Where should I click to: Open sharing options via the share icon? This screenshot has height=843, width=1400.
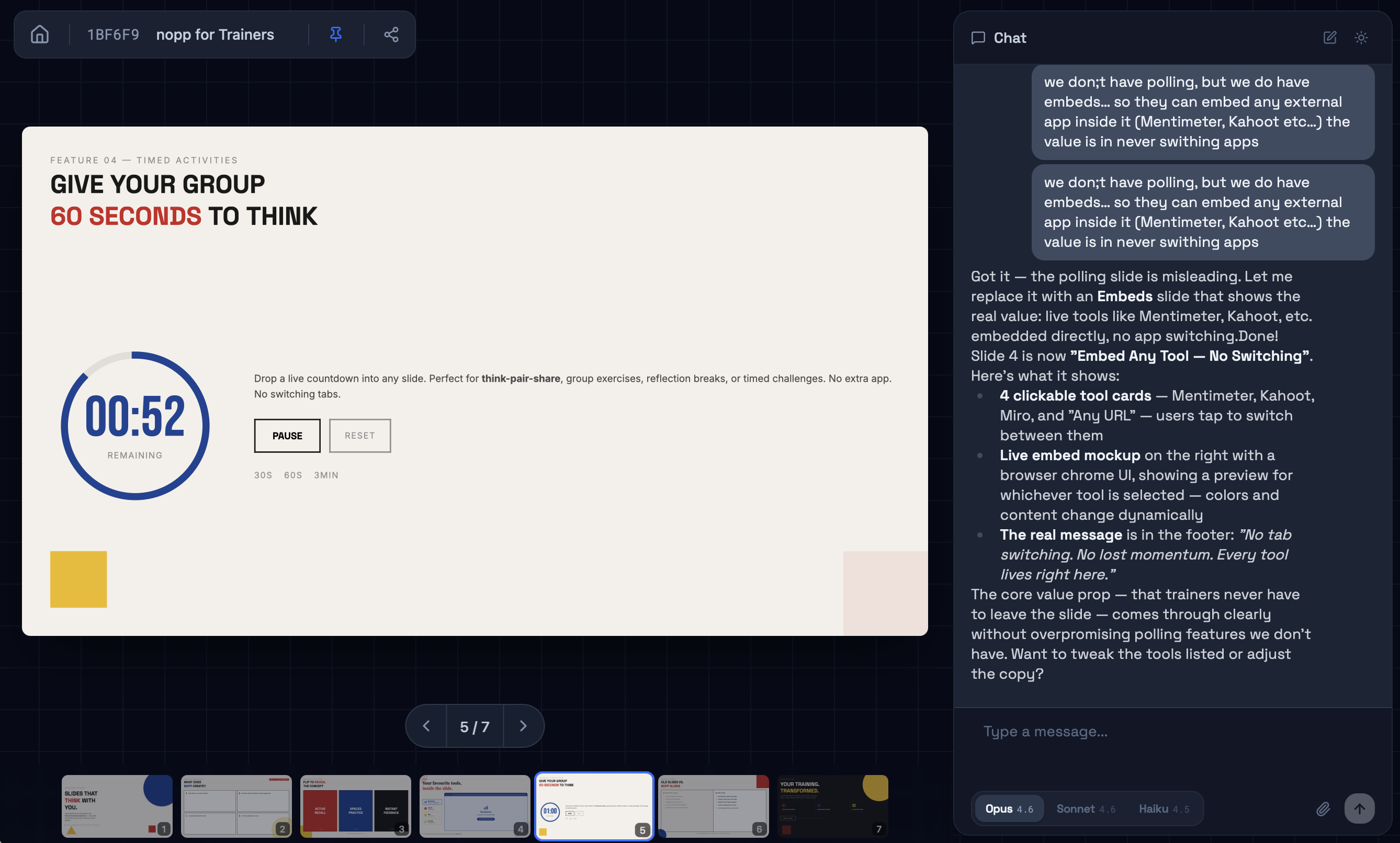point(391,34)
